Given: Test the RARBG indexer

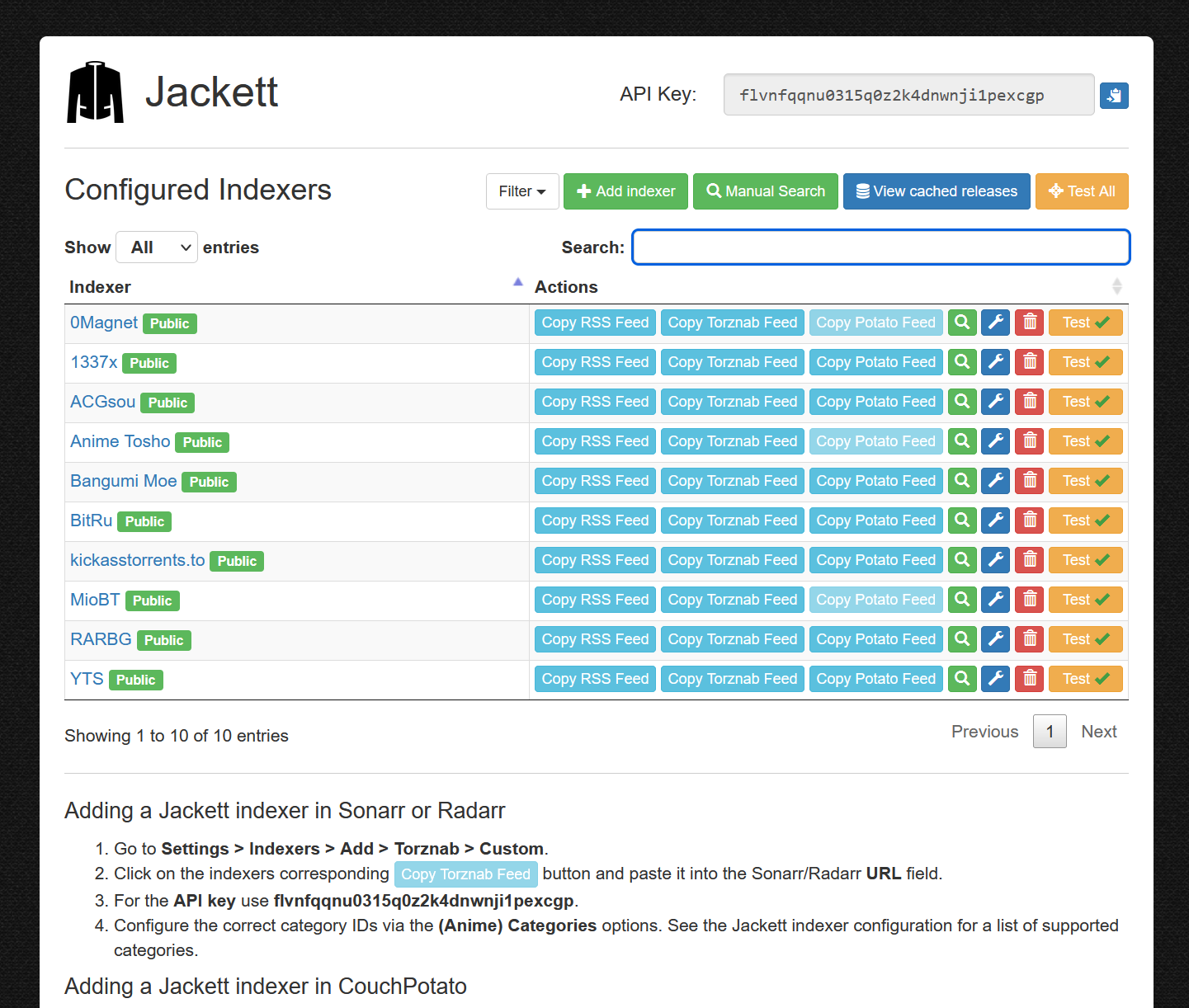Looking at the screenshot, I should (1086, 639).
